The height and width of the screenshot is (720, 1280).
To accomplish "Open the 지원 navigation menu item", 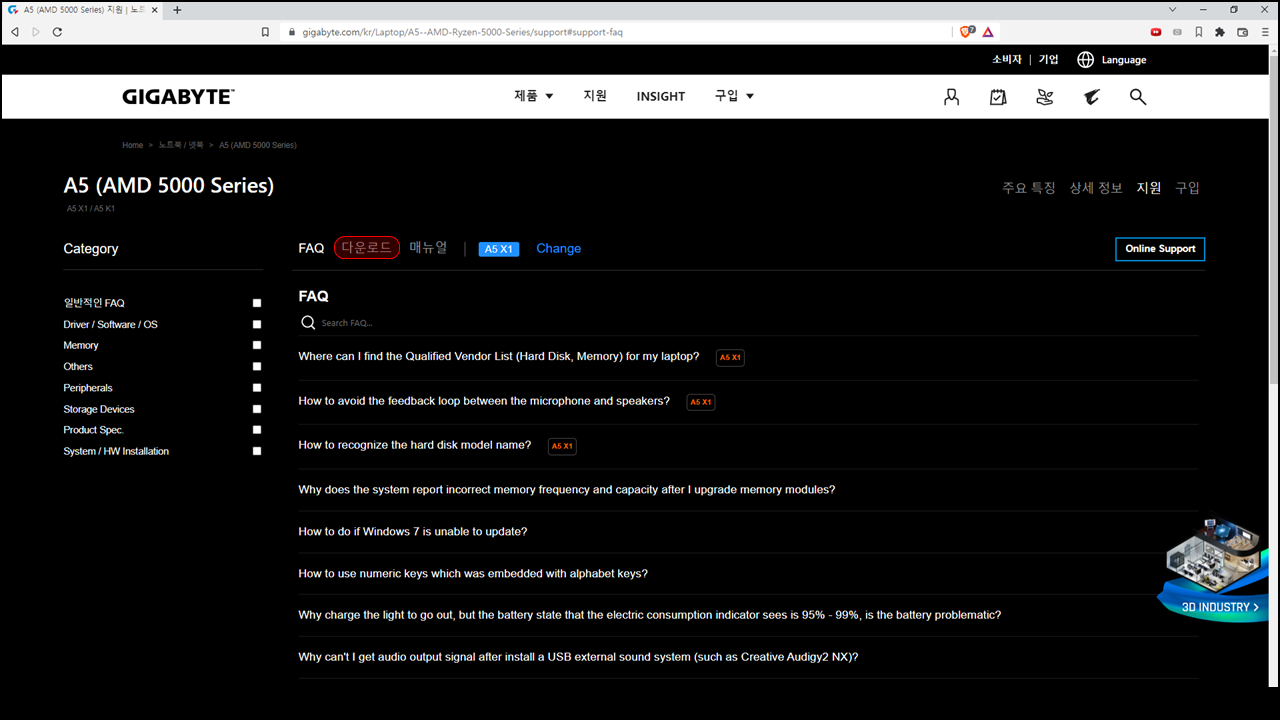I will [x=595, y=96].
